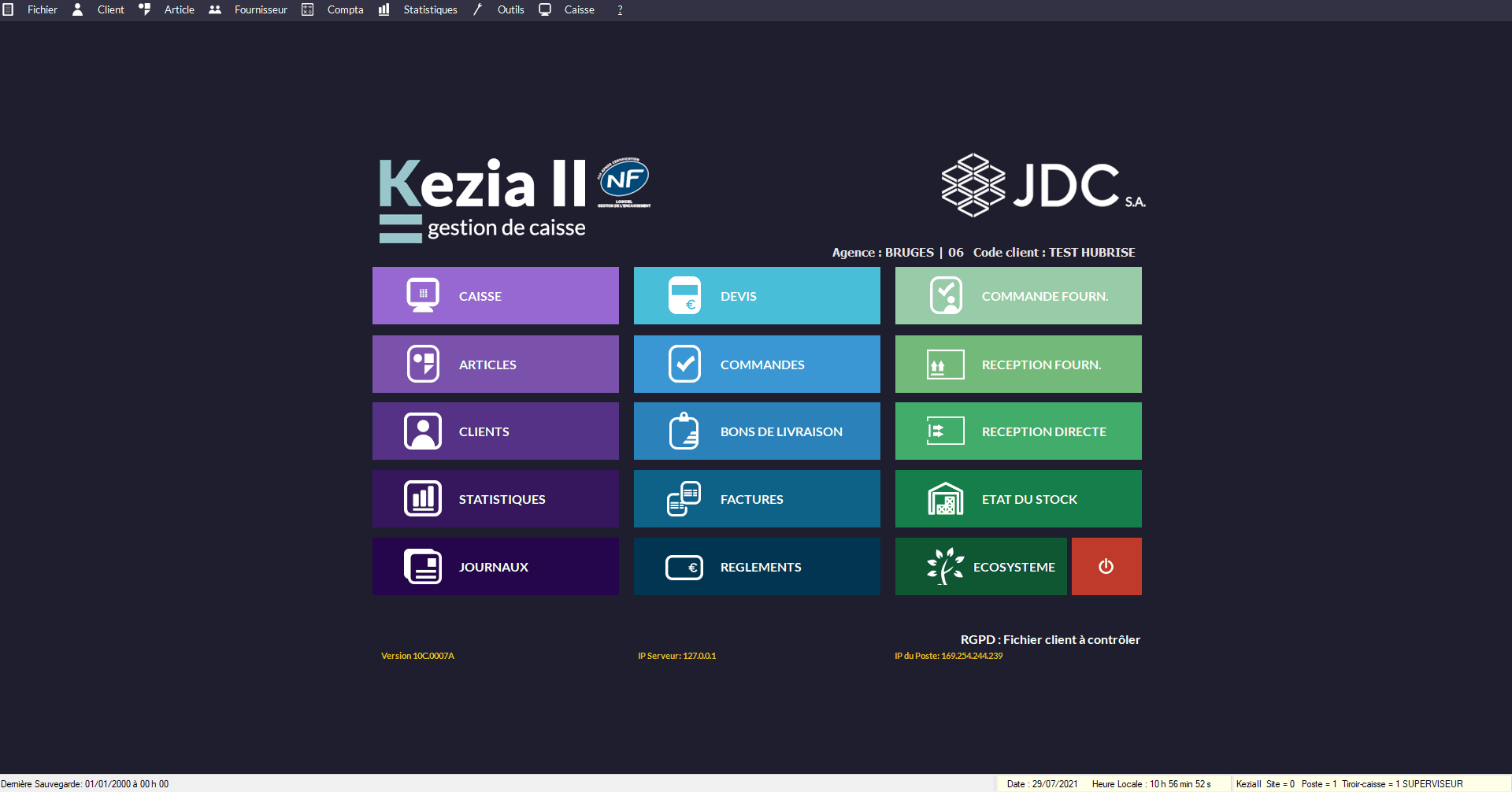Open the Article menu
Screen dimensions: 1512x792
[x=180, y=9]
